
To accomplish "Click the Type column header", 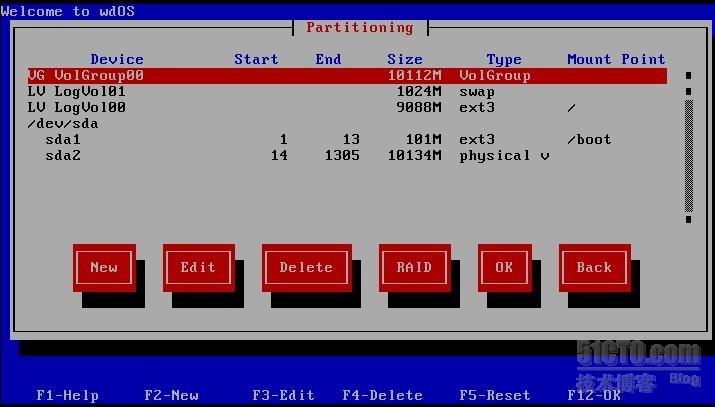I will [x=504, y=59].
